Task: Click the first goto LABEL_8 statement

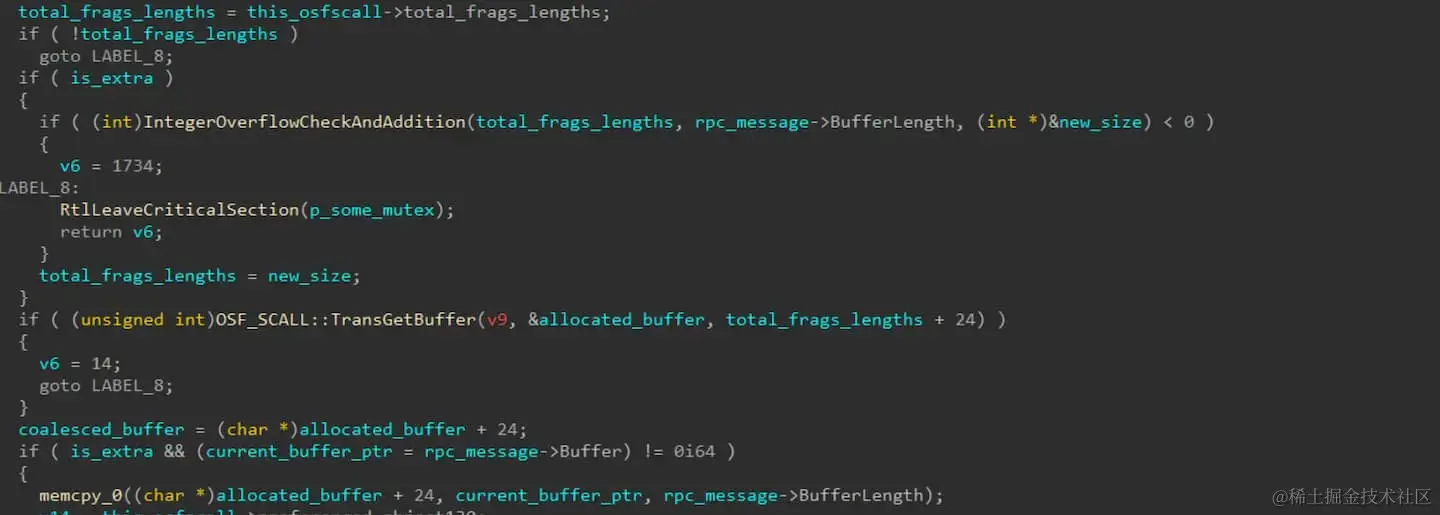Action: click(x=107, y=56)
